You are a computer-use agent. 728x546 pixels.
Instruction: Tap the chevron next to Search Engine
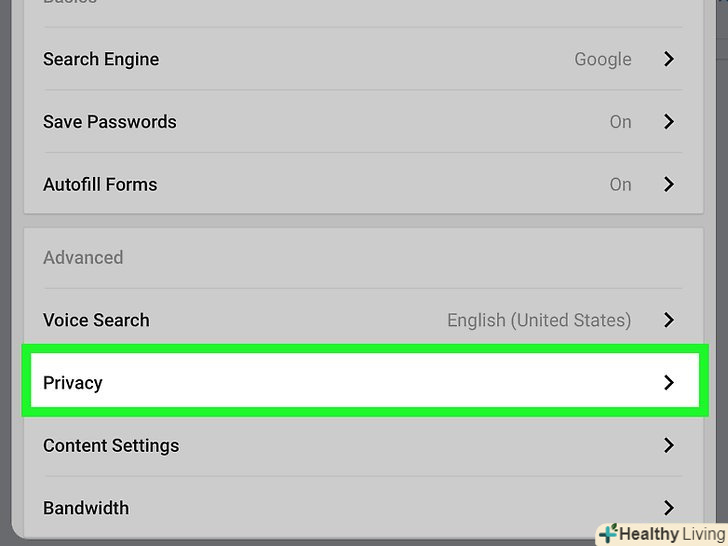point(669,60)
